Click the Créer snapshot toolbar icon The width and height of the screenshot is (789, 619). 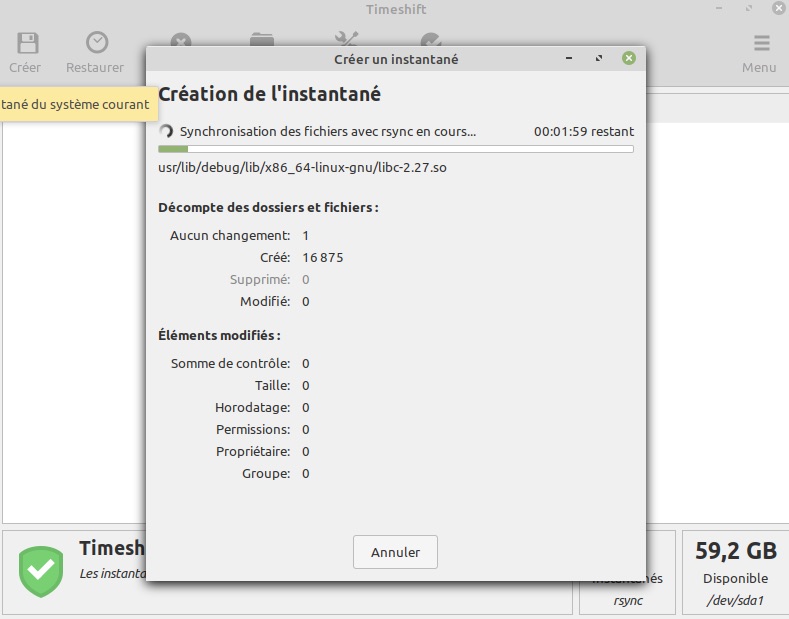pos(25,44)
